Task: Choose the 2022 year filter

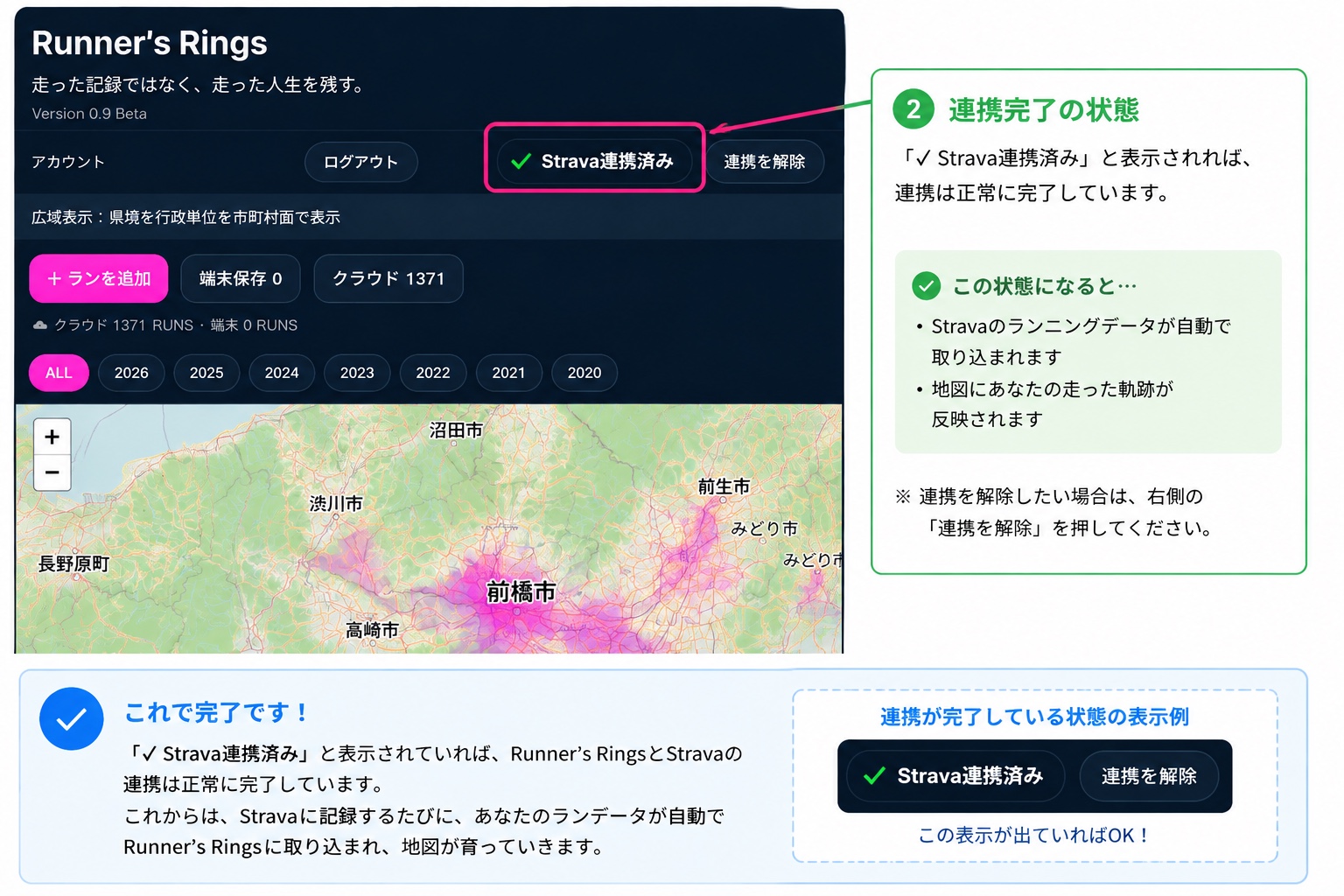Action: tap(433, 373)
